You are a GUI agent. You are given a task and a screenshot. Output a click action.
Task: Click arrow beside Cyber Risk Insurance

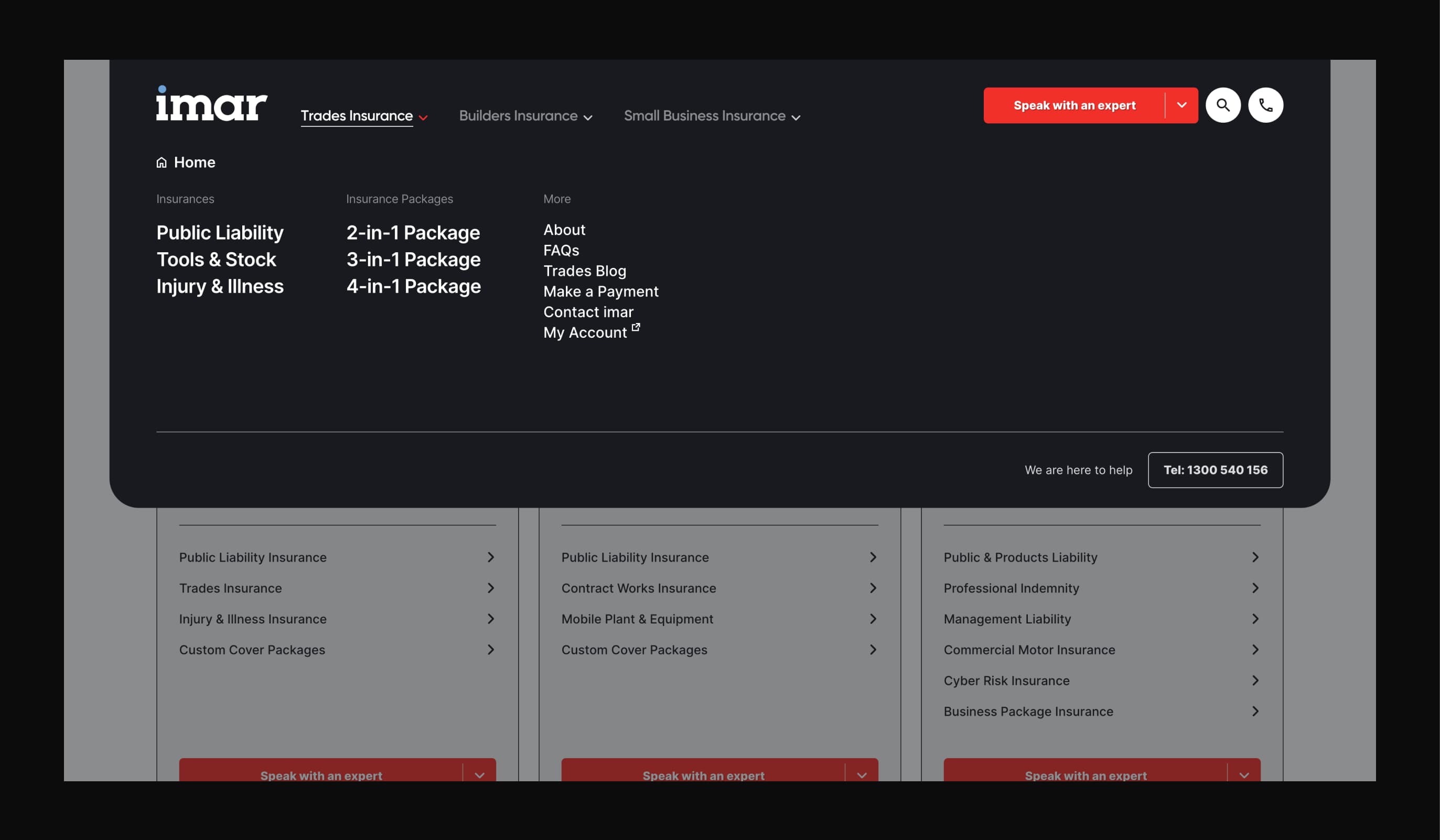[x=1254, y=681]
